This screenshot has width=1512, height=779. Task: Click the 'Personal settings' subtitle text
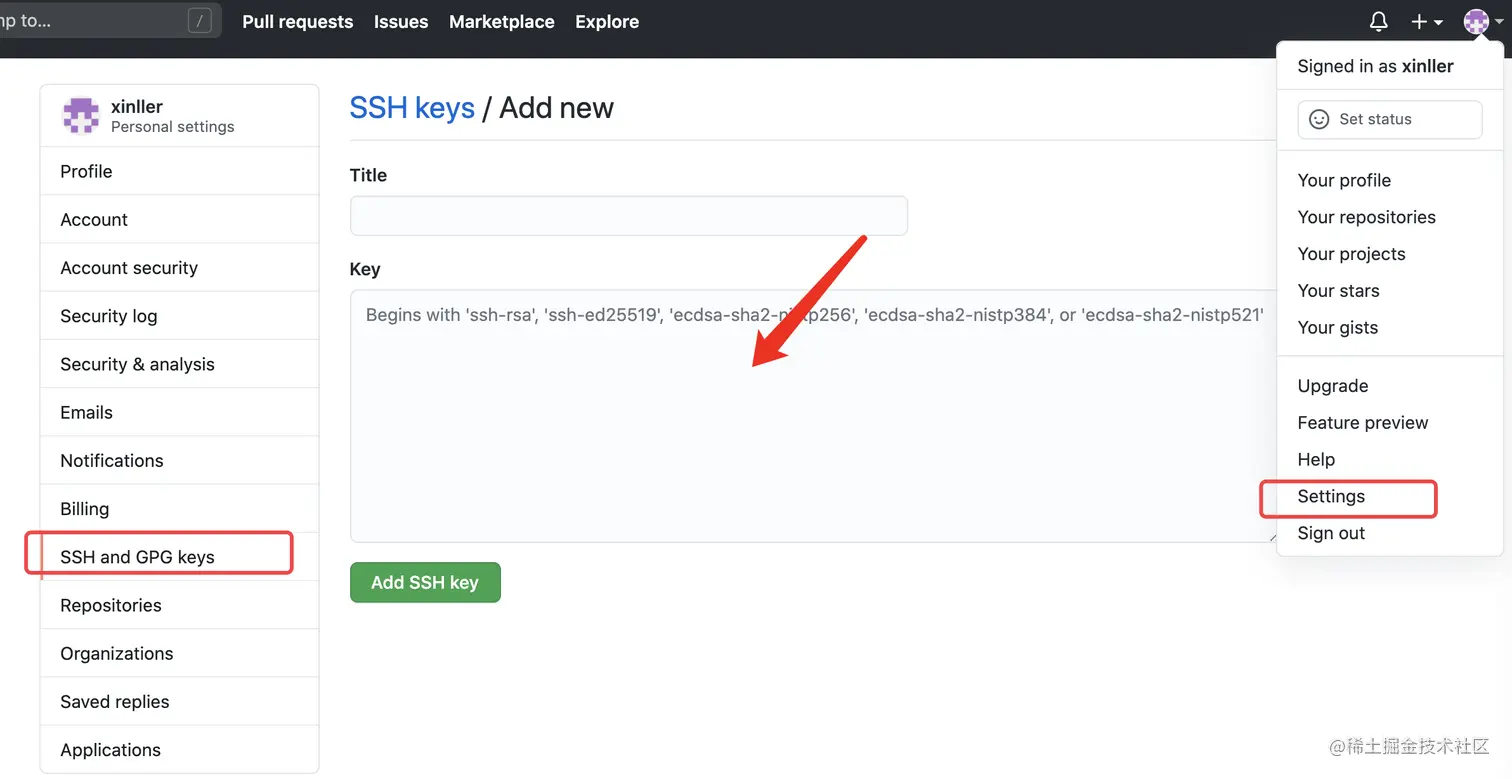[172, 127]
